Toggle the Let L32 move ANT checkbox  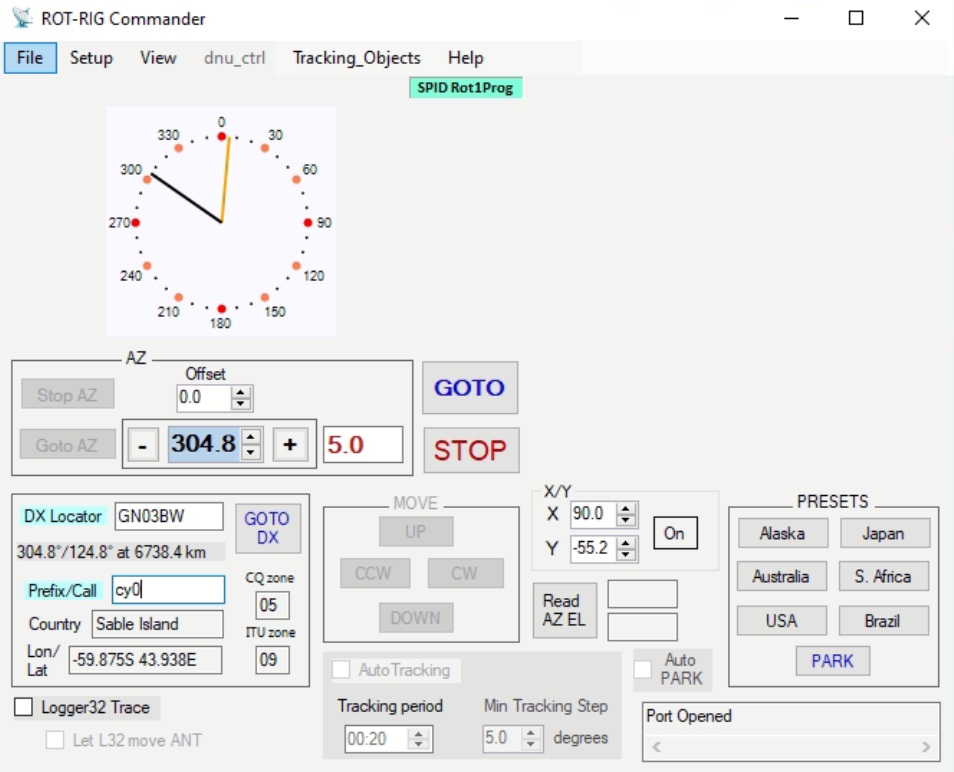tap(55, 740)
